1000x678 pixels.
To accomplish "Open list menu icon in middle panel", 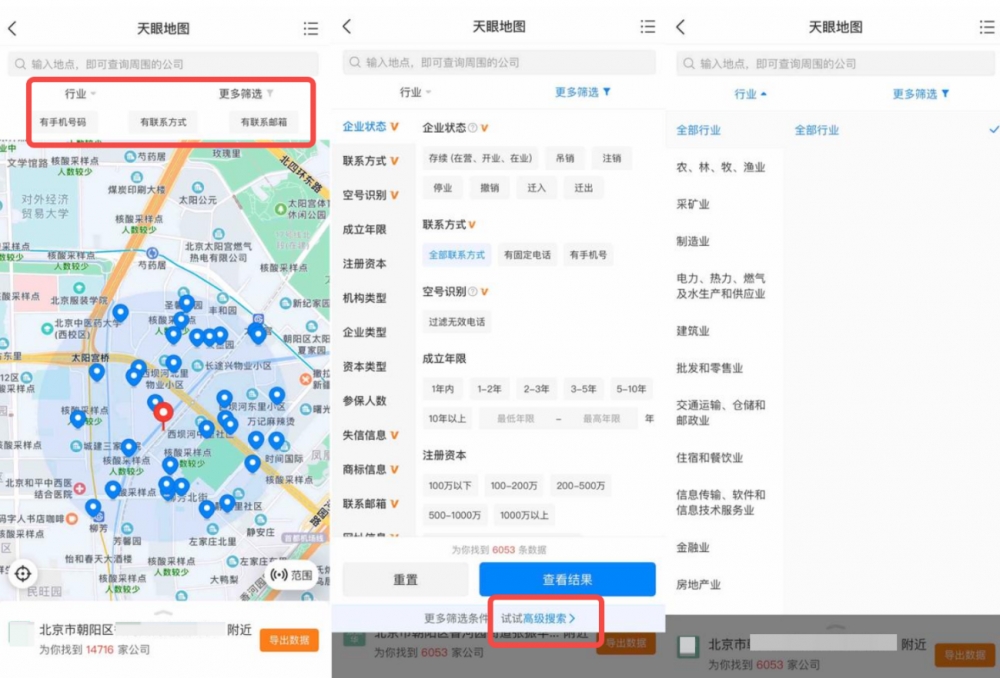I will coord(647,26).
